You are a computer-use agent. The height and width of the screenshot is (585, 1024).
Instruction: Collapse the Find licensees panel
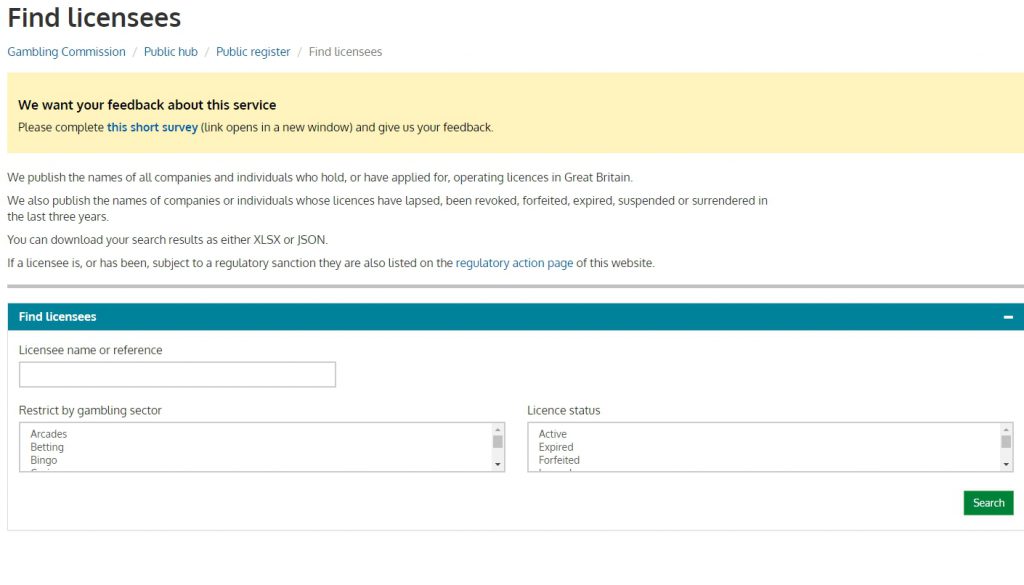(x=1008, y=317)
